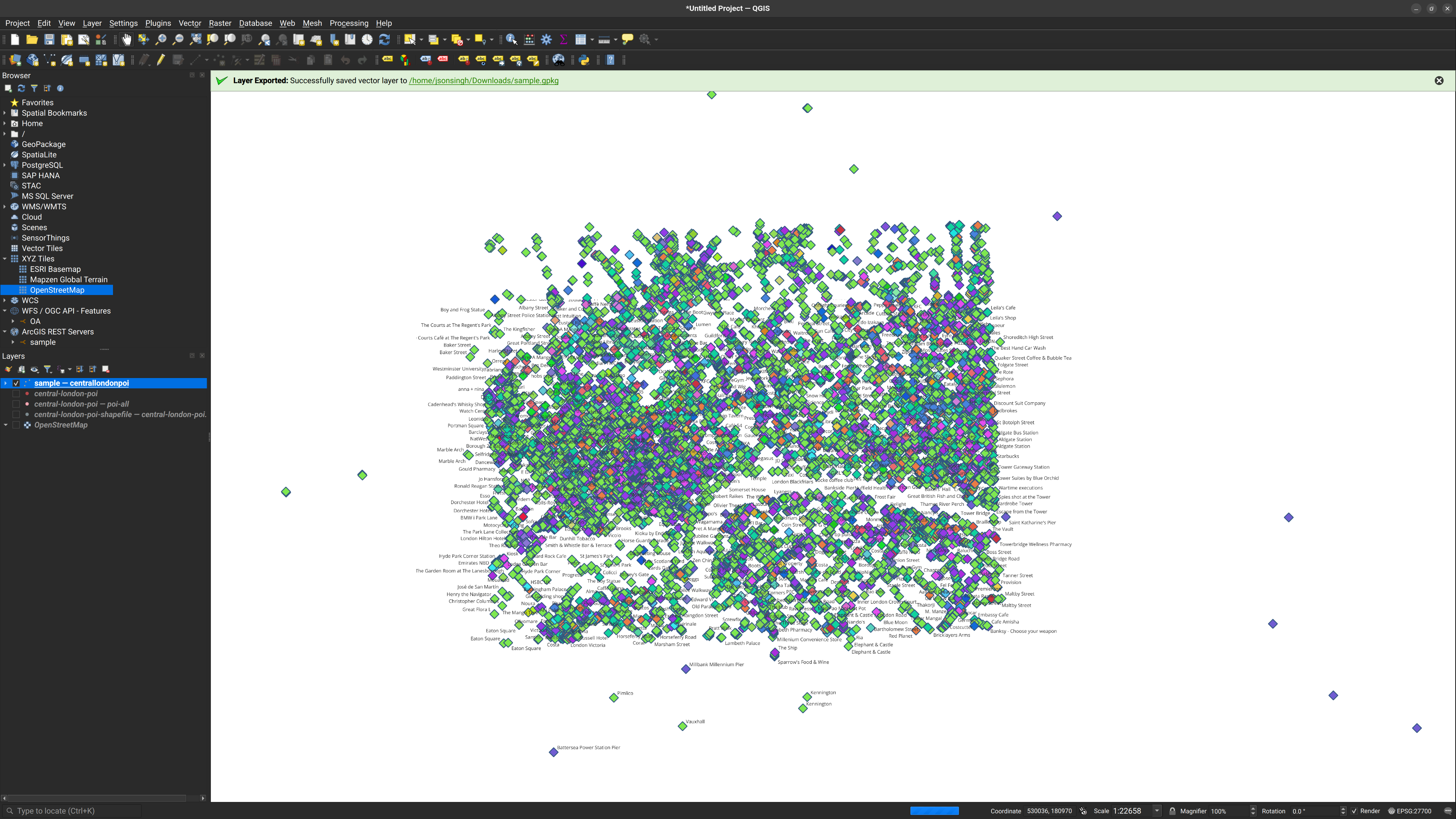Click the Browser panel filter funnel icon
This screenshot has width=1456, height=819.
35,88
